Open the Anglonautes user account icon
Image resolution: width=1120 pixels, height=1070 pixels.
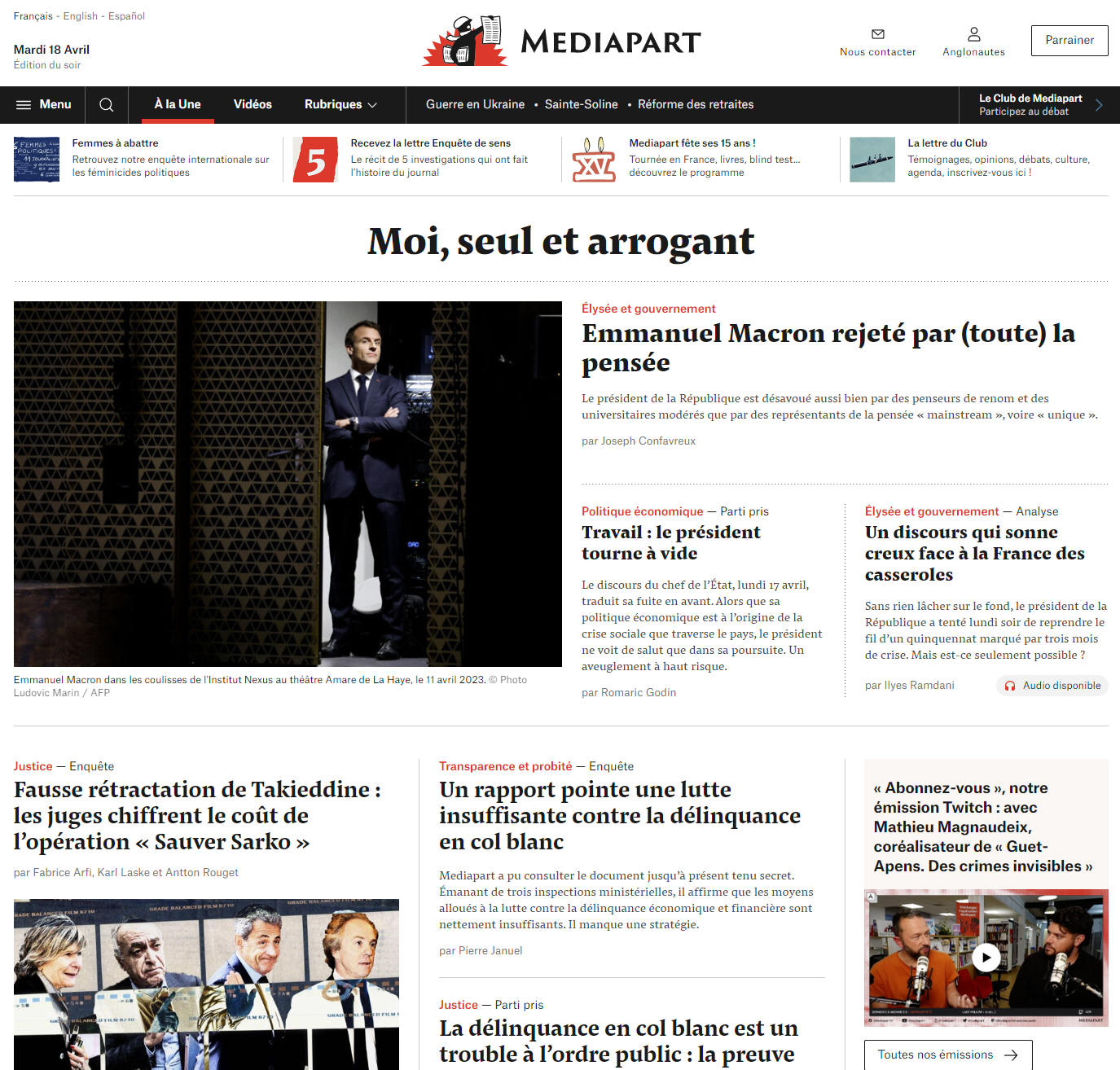(974, 34)
